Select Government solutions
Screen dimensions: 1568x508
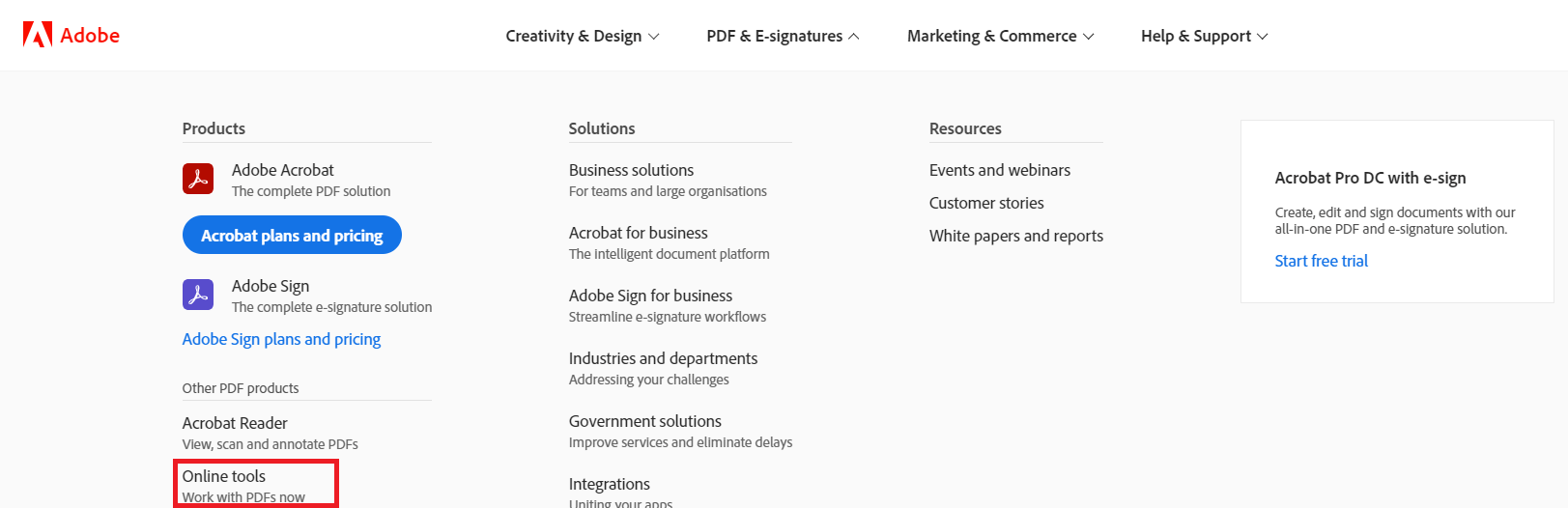(x=644, y=421)
